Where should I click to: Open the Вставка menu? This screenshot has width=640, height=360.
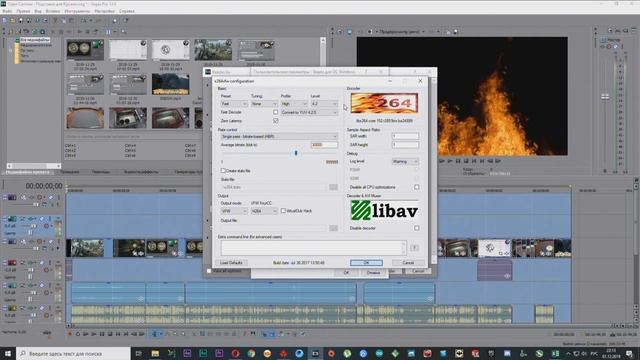(x=53, y=11)
